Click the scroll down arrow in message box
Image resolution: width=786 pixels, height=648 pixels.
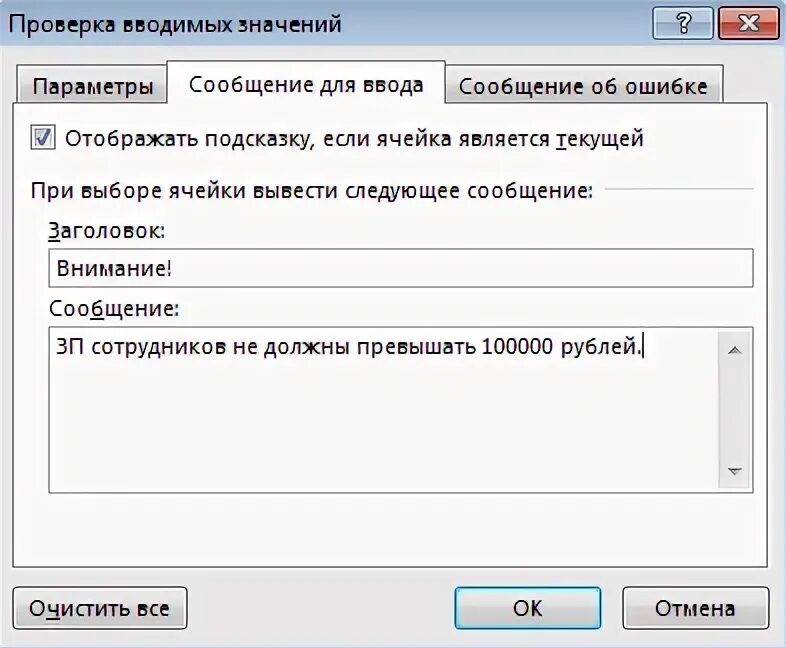coord(734,471)
